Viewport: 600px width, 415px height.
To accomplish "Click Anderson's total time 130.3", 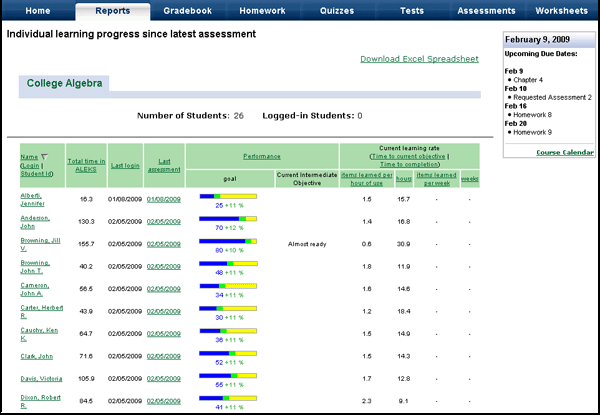I will pyautogui.click(x=86, y=222).
